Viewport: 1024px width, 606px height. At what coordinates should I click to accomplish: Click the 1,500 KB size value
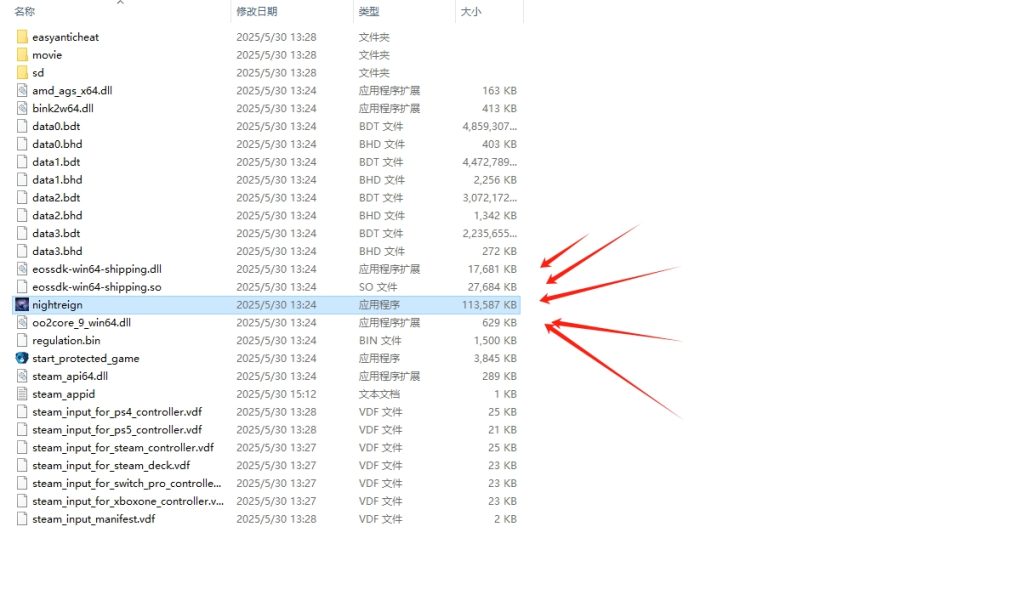pyautogui.click(x=495, y=340)
